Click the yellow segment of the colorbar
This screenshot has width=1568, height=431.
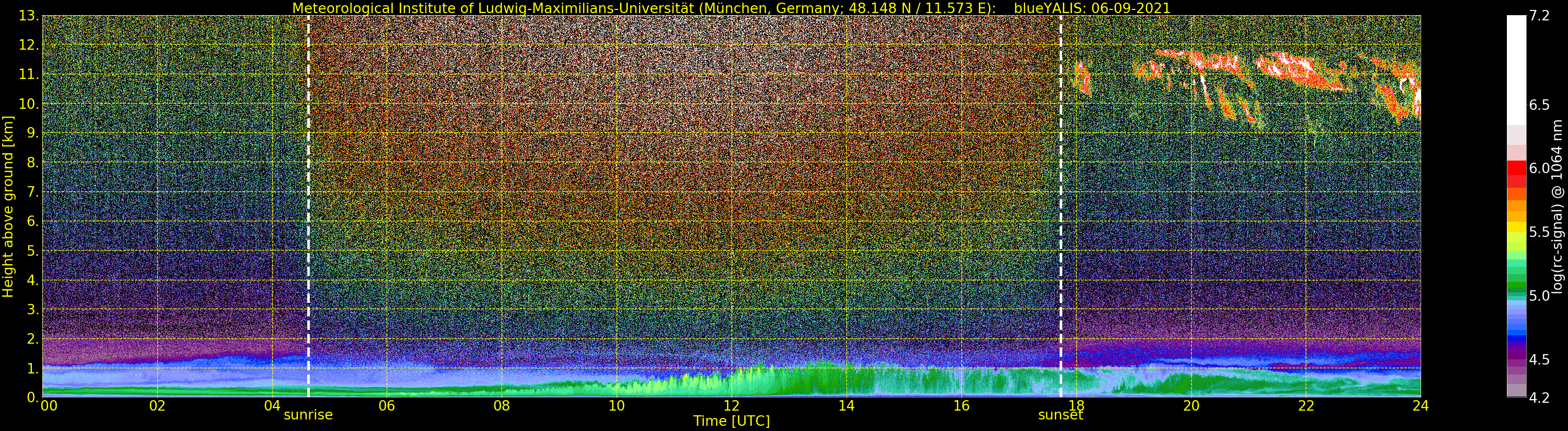pos(1516,229)
